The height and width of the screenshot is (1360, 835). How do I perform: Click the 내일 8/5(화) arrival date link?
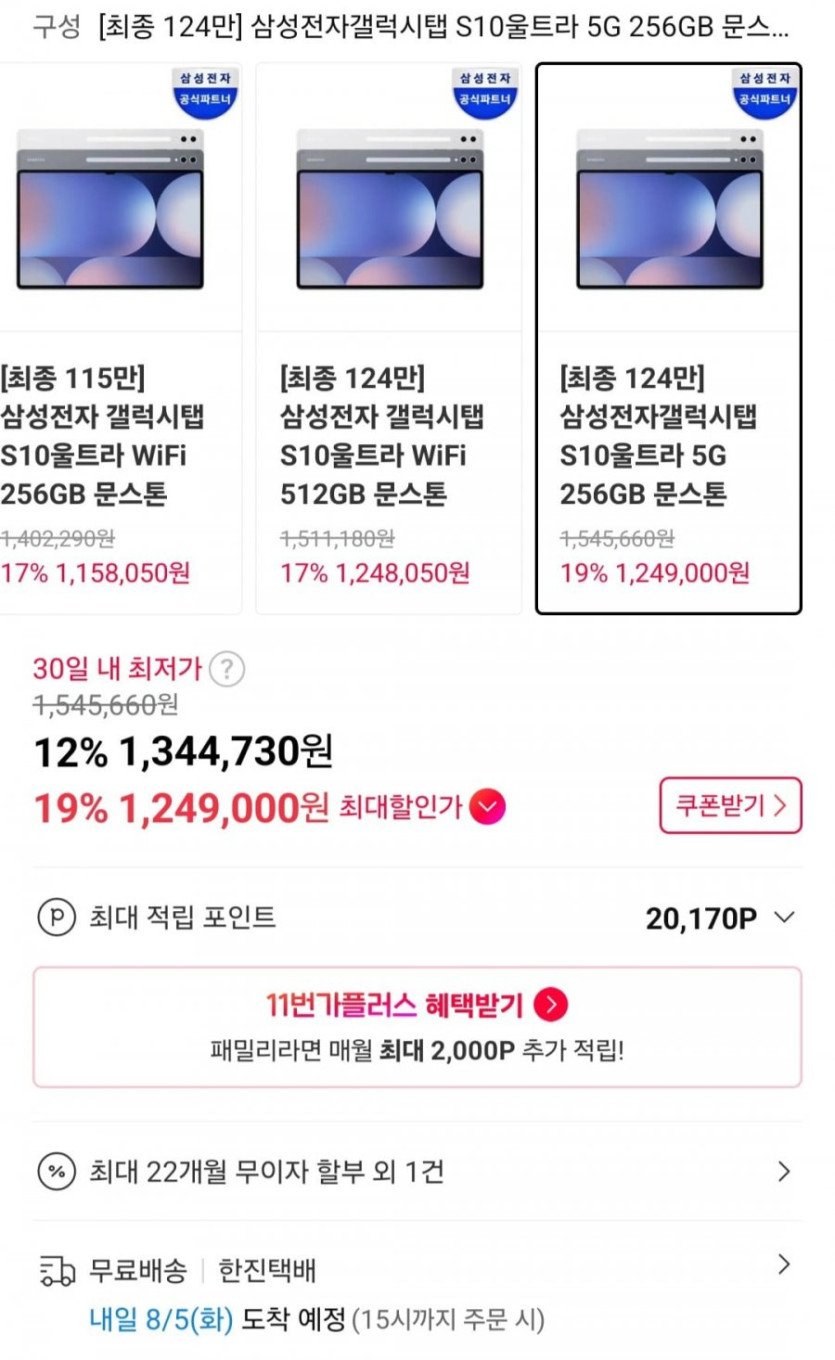click(161, 1319)
